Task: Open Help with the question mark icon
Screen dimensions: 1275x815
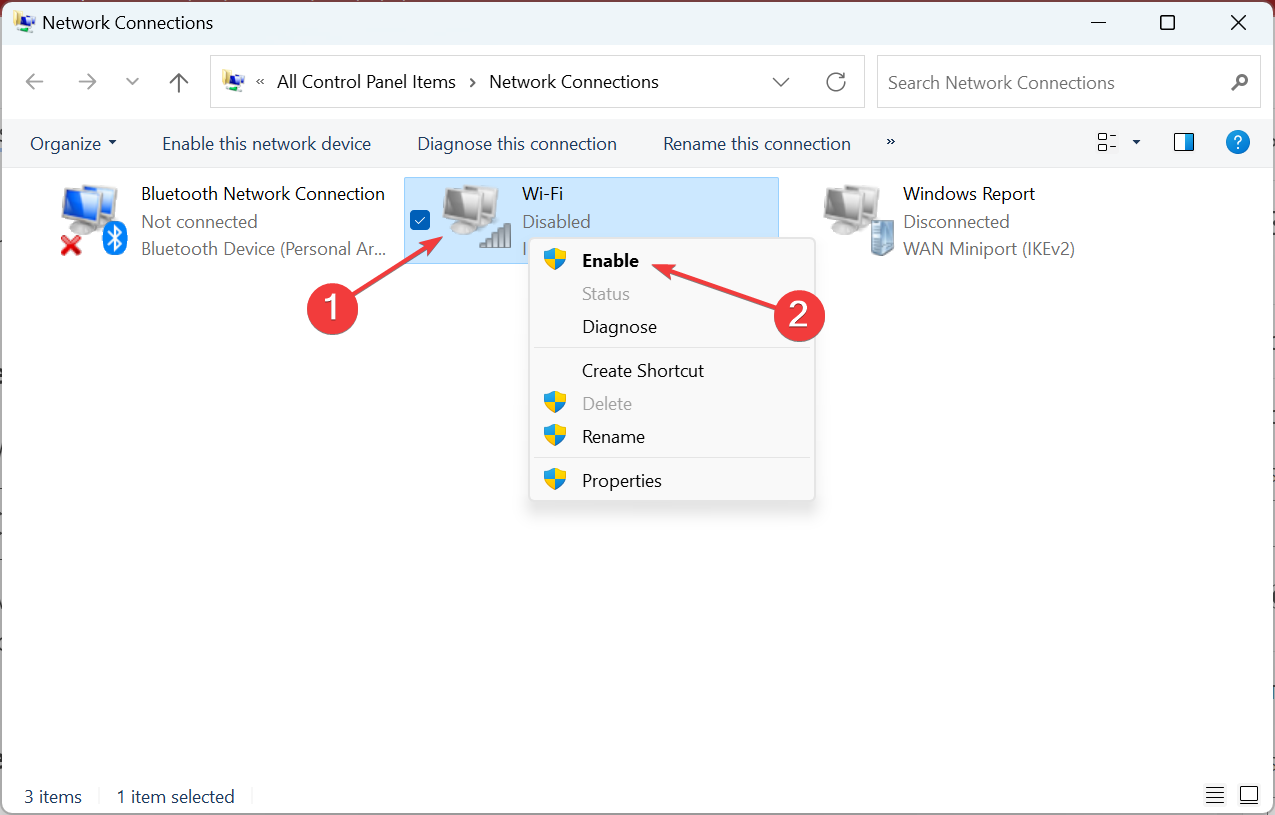Action: point(1237,143)
